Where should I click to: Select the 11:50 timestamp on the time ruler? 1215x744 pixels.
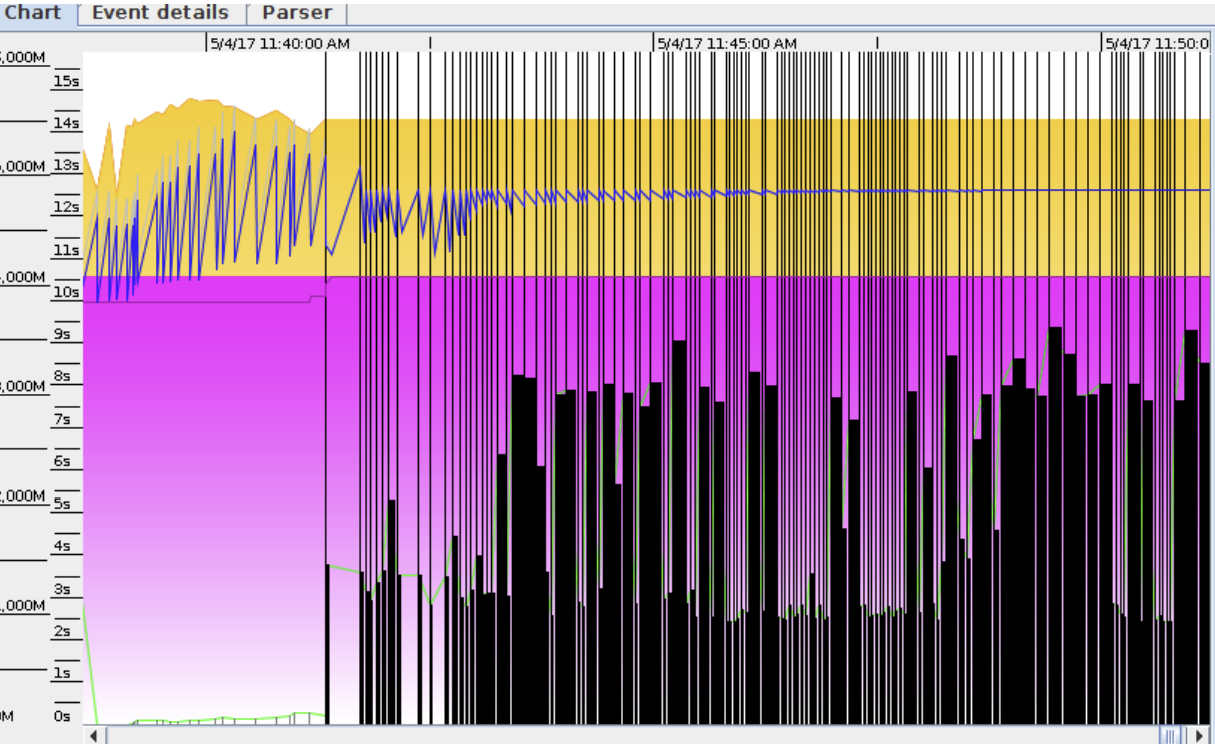click(x=1157, y=43)
